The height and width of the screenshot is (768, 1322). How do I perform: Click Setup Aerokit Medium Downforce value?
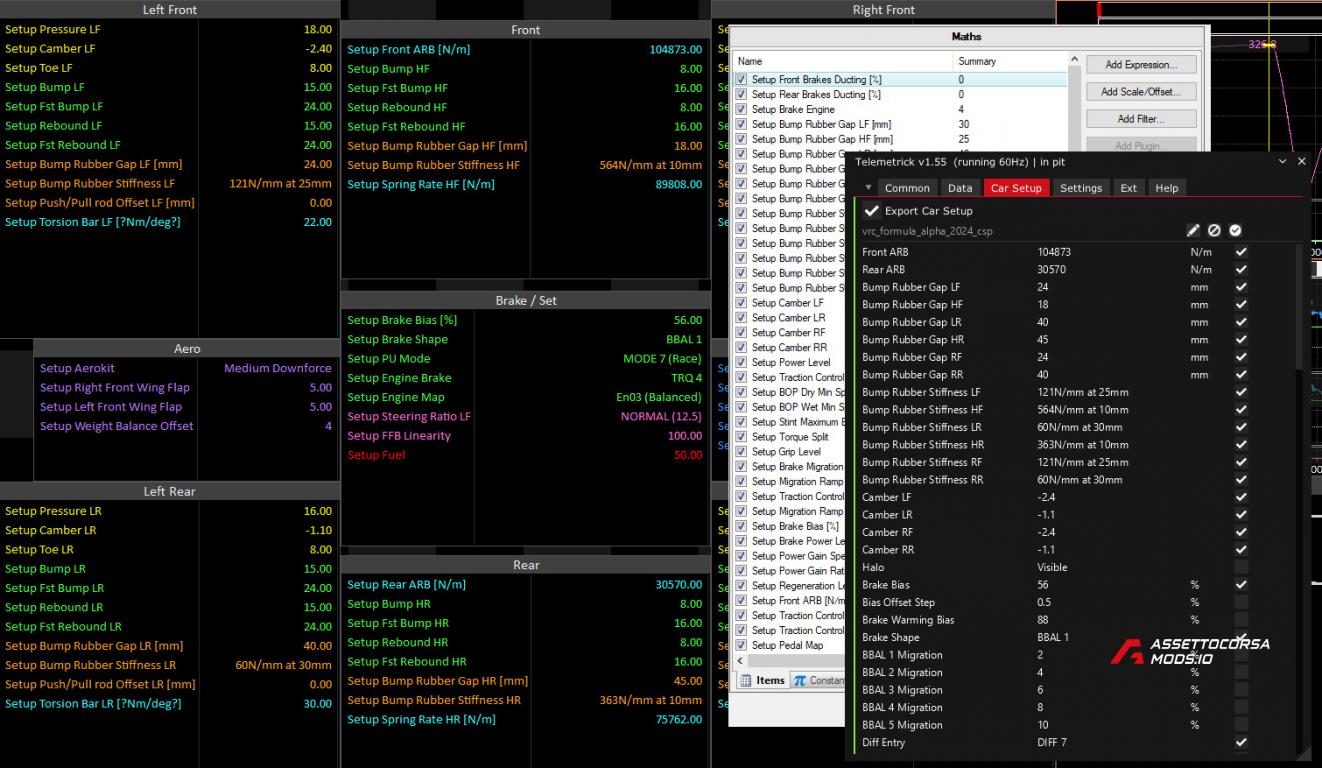[278, 368]
